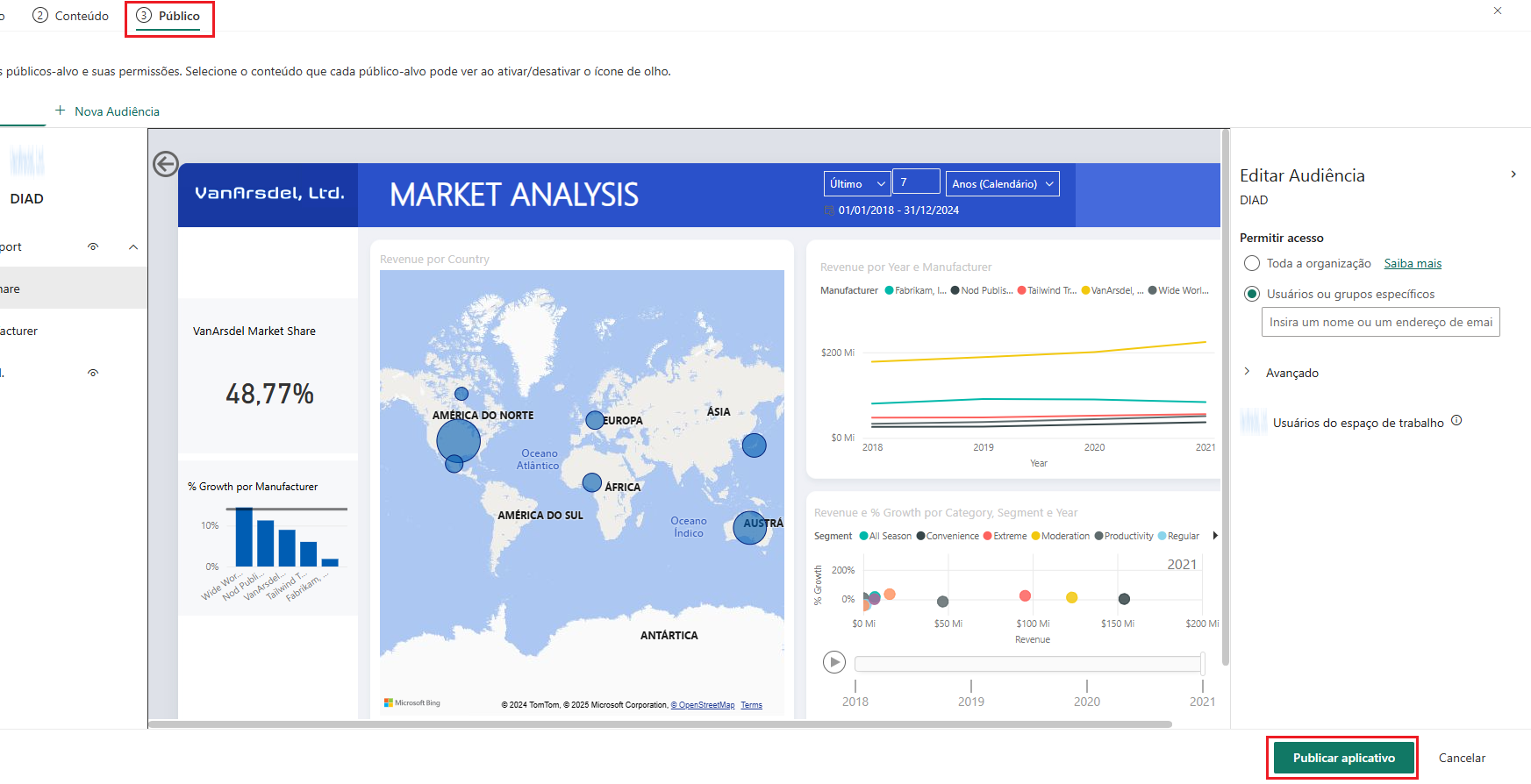The width and height of the screenshot is (1531, 784).
Task: Click the calendar icon beside the date range
Action: coord(829,210)
